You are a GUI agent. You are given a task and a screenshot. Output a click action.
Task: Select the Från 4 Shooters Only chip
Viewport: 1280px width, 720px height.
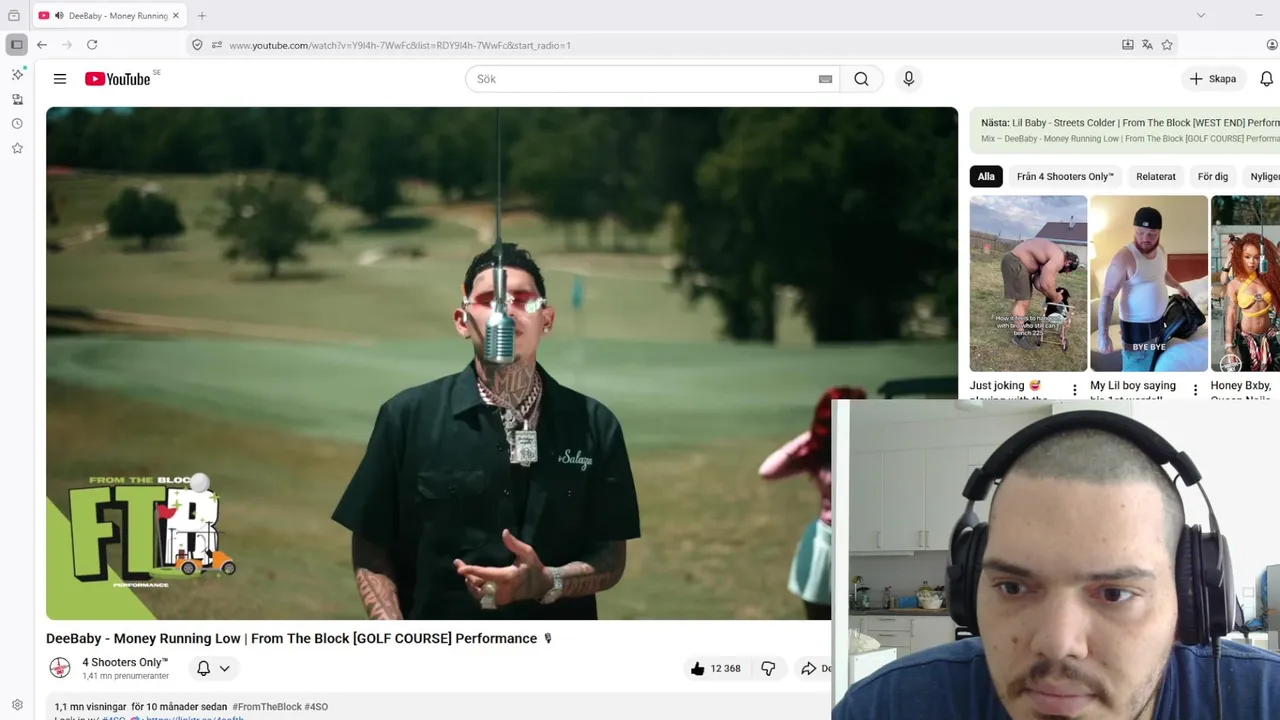click(x=1065, y=176)
